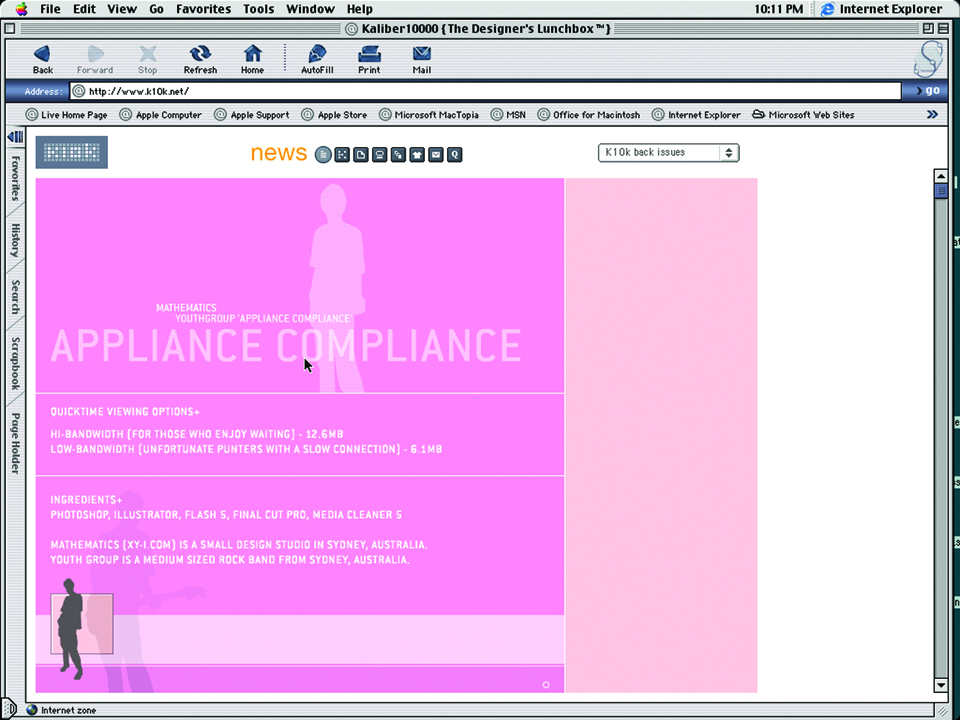
Task: Open the View menu
Action: click(122, 9)
